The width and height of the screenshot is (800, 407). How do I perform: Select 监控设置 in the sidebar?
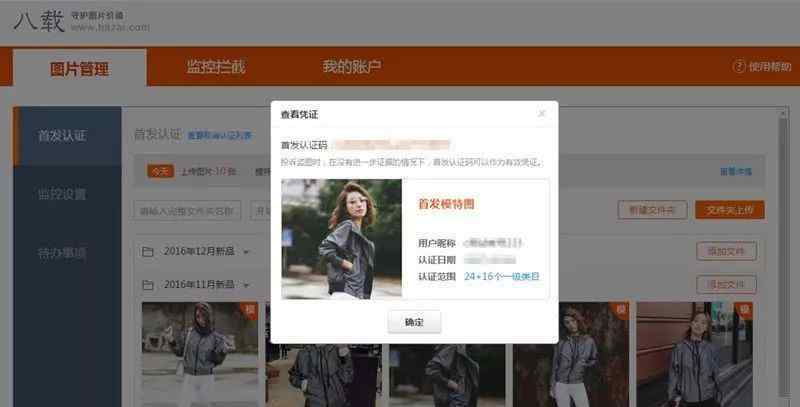[x=62, y=194]
